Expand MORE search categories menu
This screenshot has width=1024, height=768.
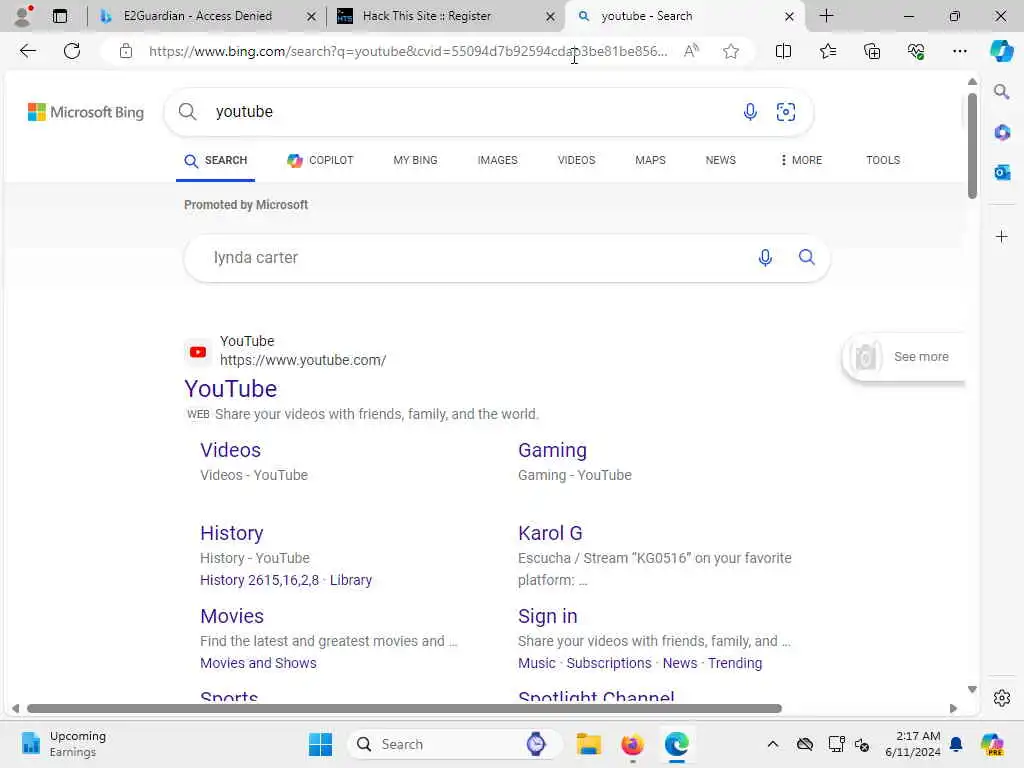tap(801, 160)
